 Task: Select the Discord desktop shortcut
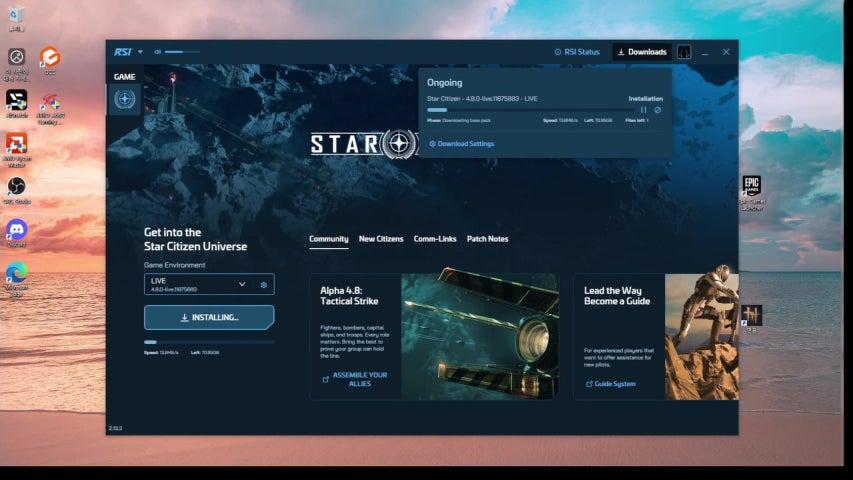16,233
